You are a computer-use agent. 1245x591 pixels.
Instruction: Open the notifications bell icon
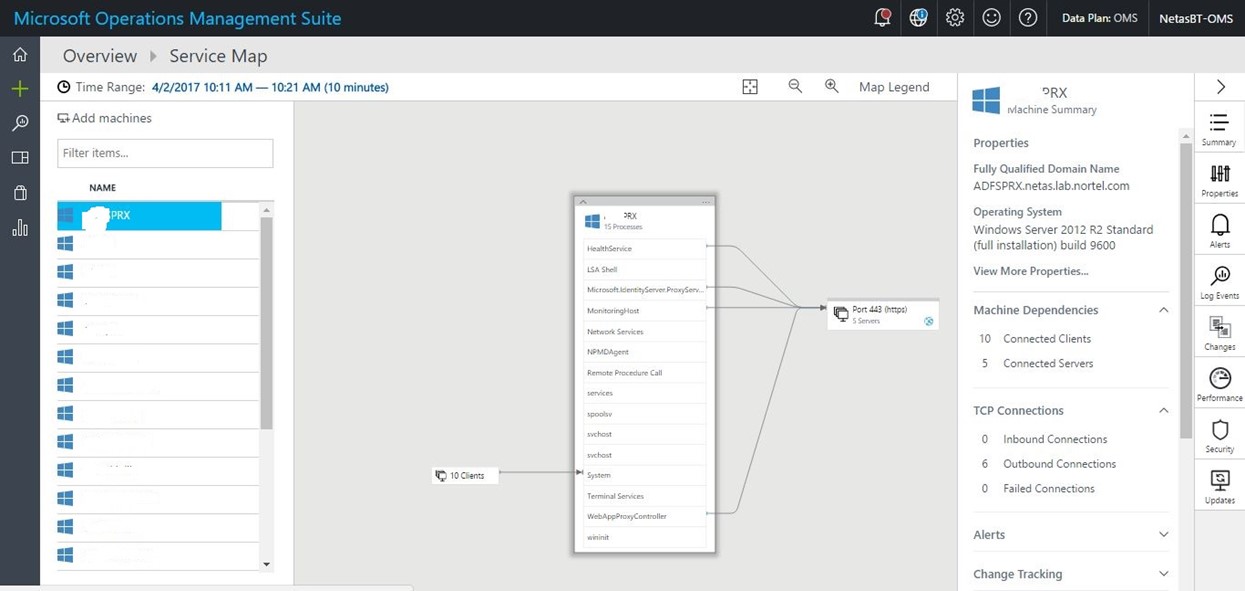882,17
